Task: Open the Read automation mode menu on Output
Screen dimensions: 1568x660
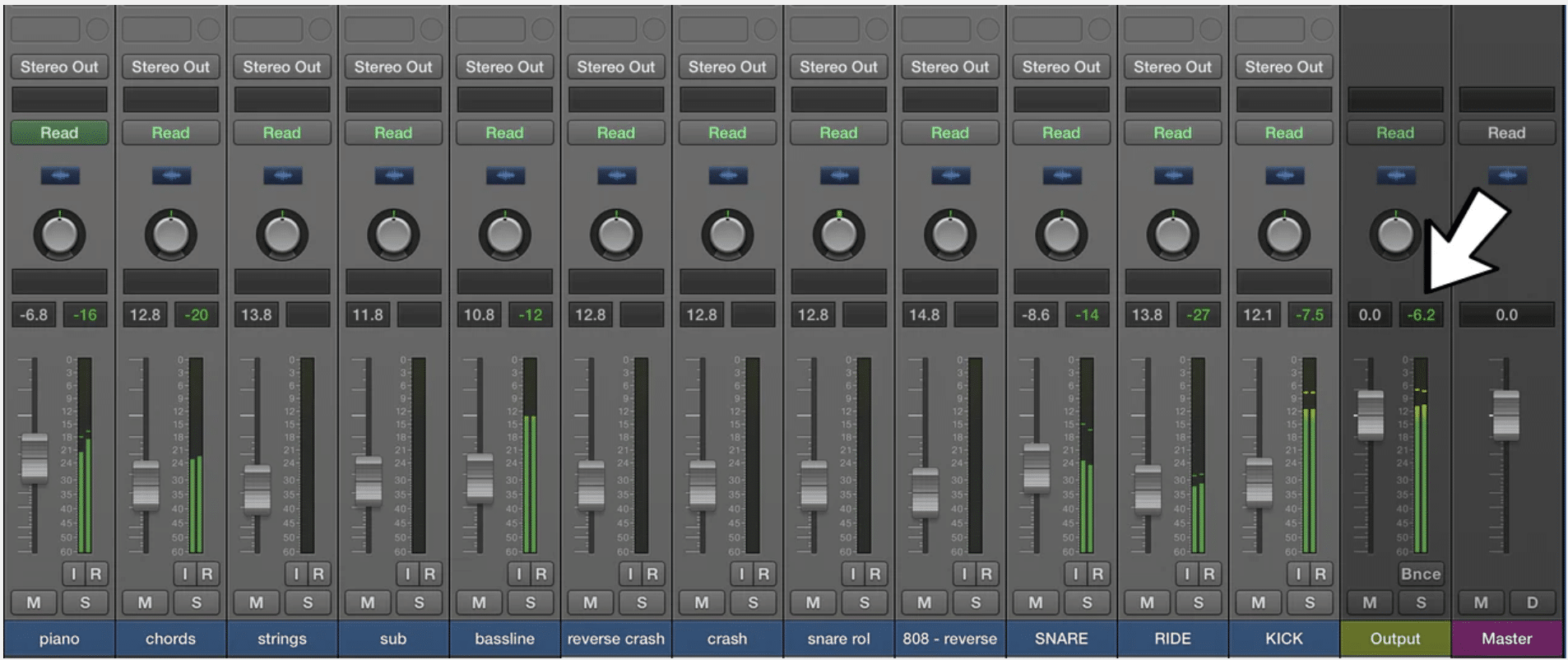Action: (1395, 132)
